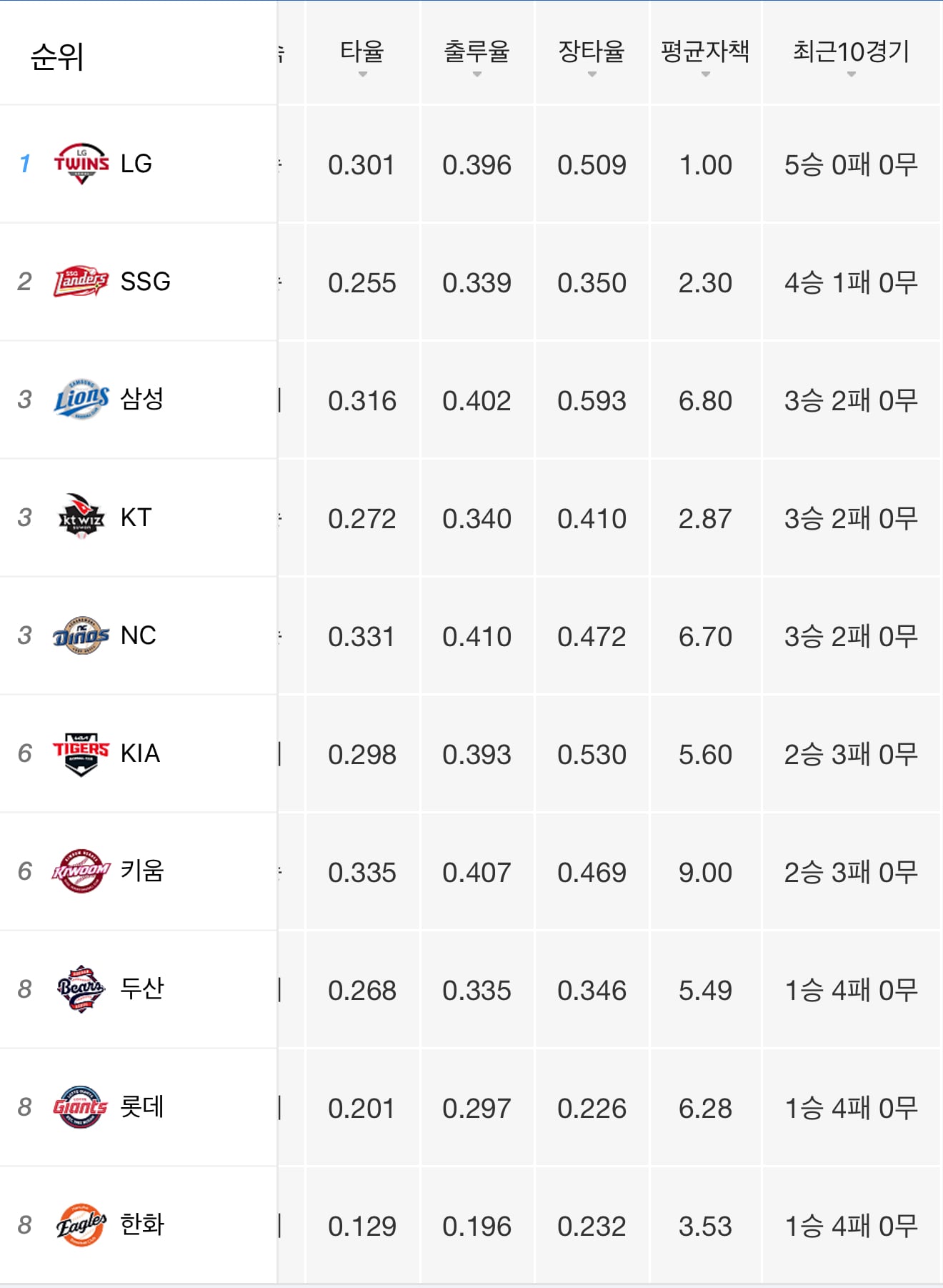Viewport: 943px width, 1288px height.
Task: Sort by 타율 column arrow
Action: coord(363,74)
